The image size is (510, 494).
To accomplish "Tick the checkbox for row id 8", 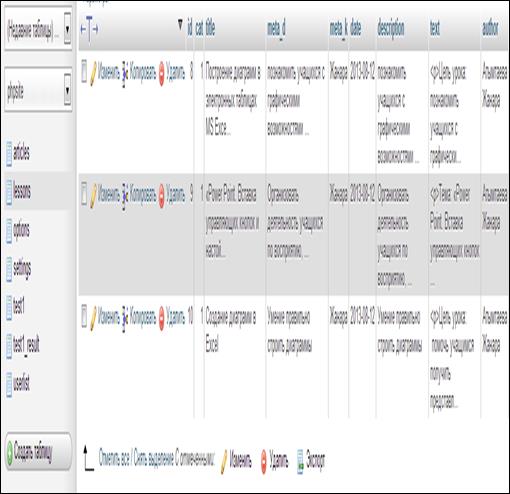I will point(84,71).
